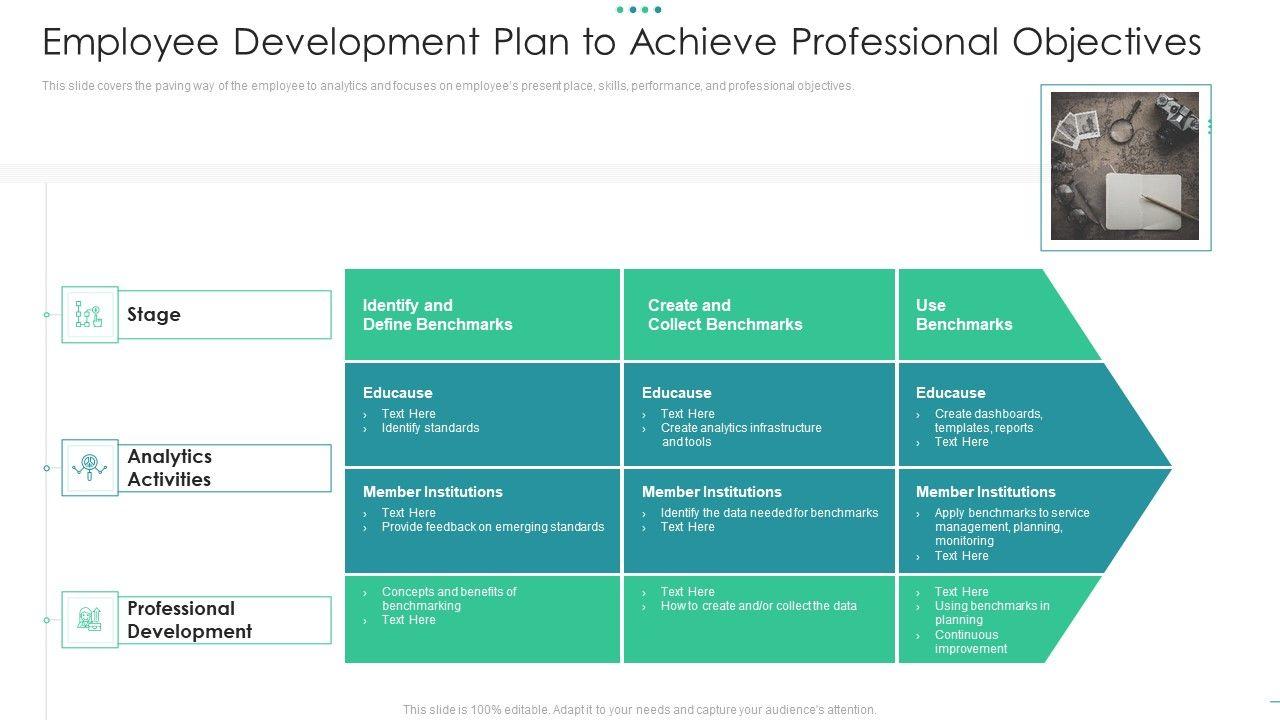This screenshot has height=720, width=1280.
Task: Select the 'Professional Development' row label
Action: coord(190,620)
